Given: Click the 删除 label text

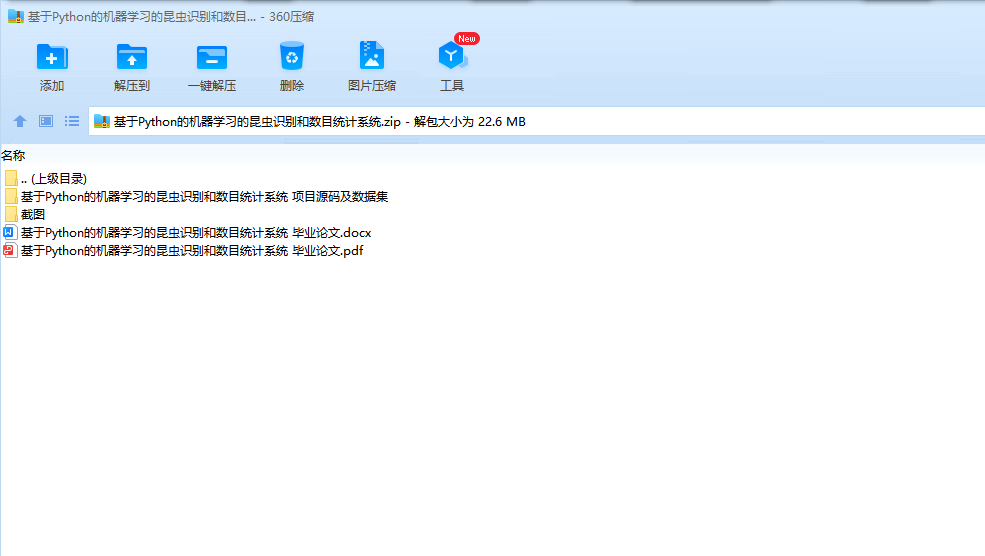Looking at the screenshot, I should (291, 86).
